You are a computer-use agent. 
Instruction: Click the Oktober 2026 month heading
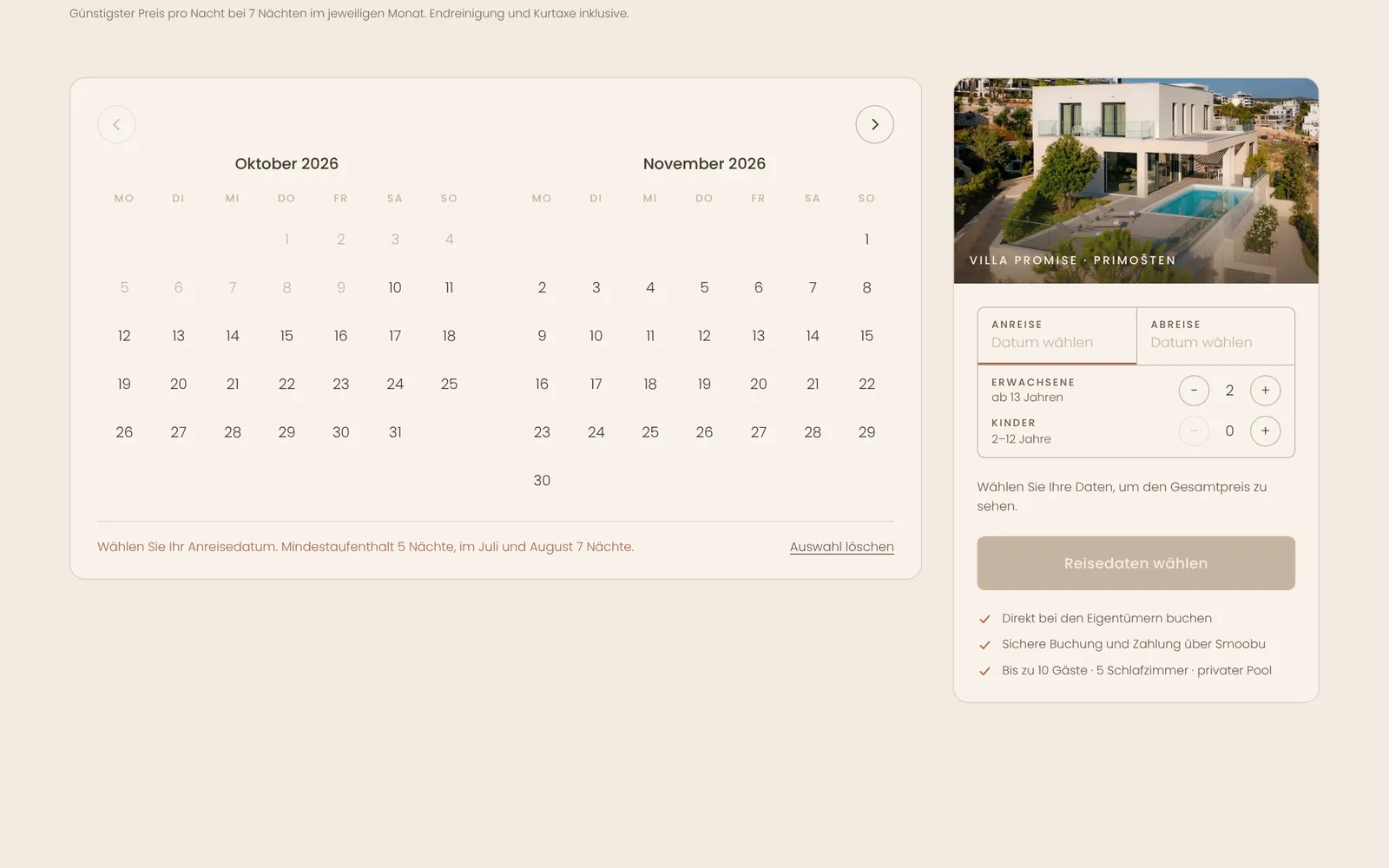[286, 163]
